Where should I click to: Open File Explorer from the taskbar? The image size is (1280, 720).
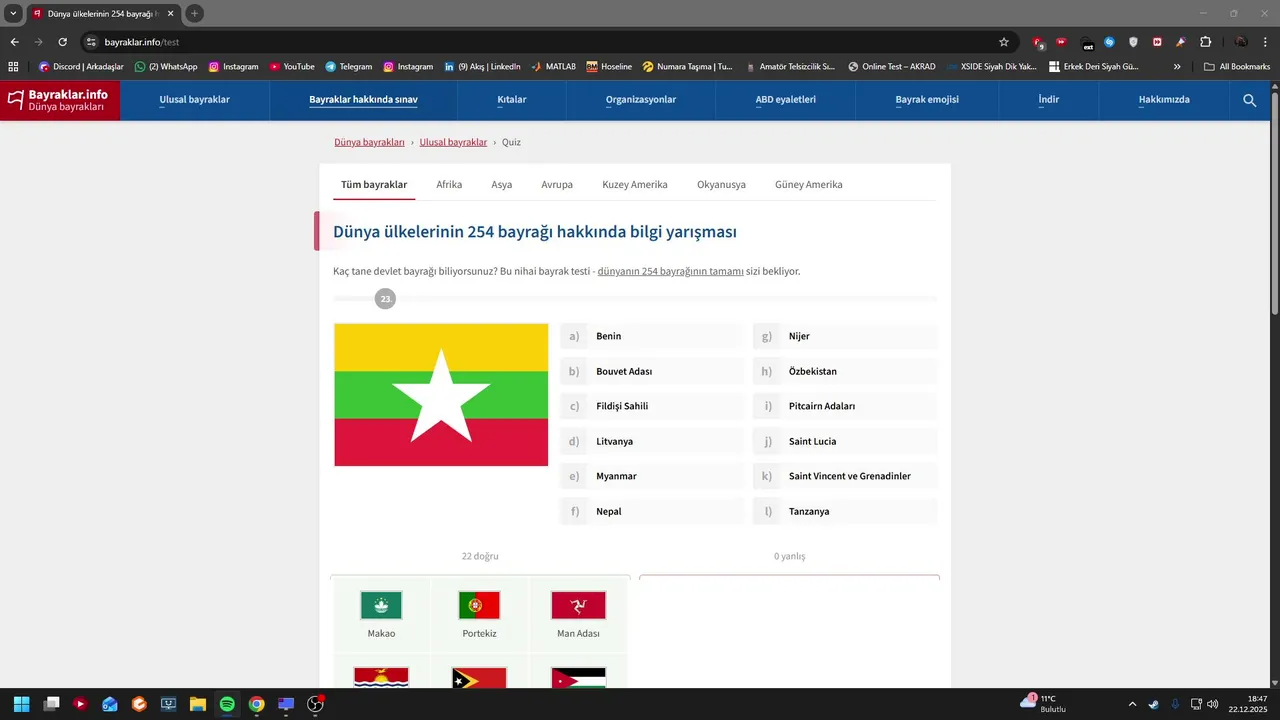198,704
